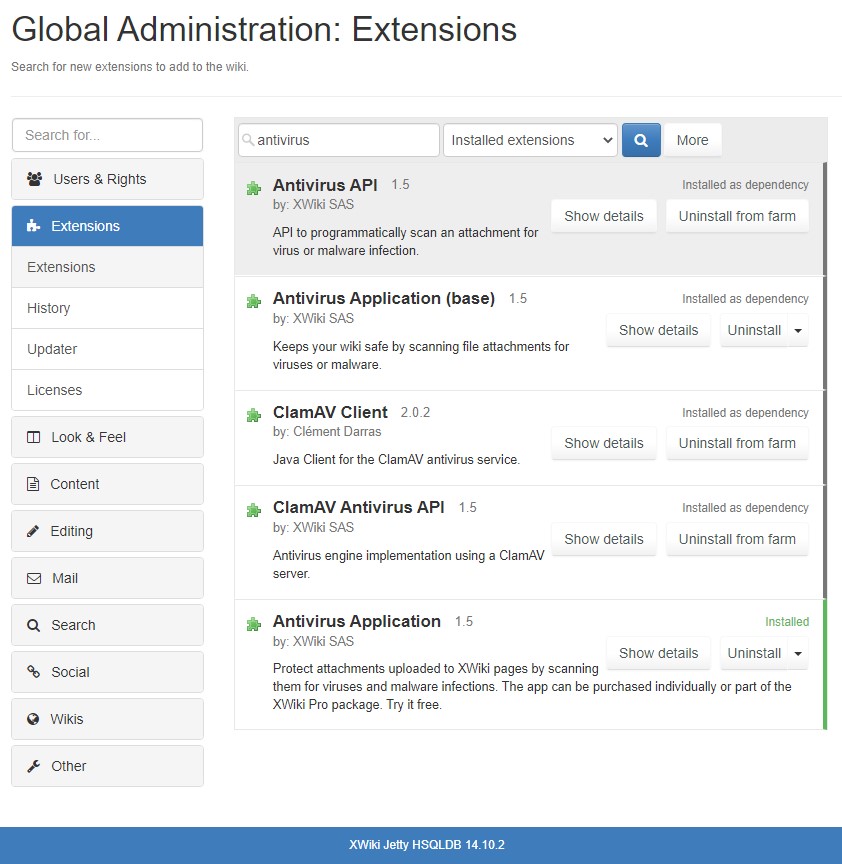Expand Uninstall arrow for Antivirus Application (base)

[798, 330]
